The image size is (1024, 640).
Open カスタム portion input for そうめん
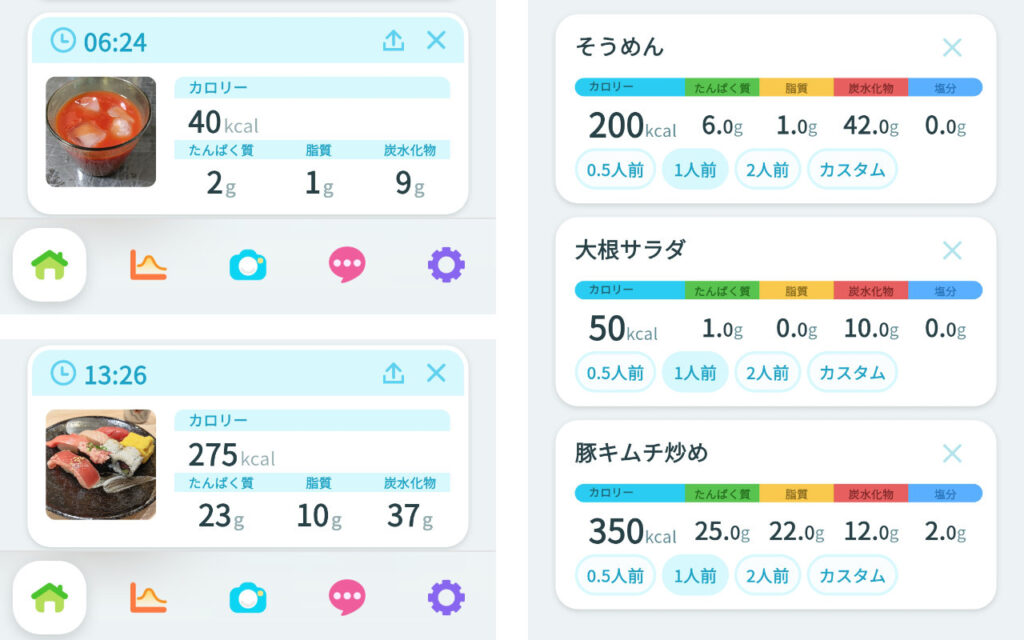point(851,169)
